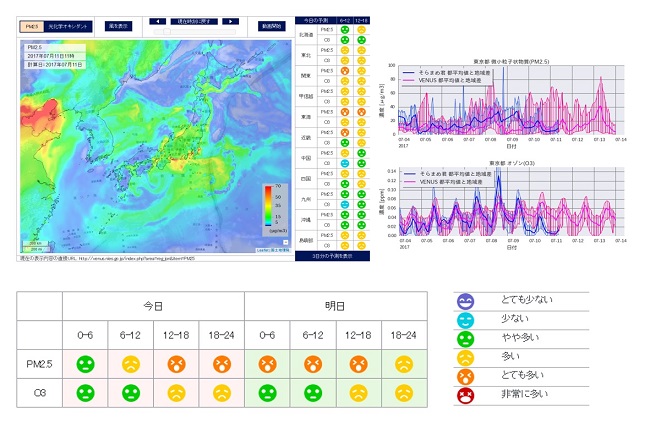Click the PM2.5 color scale legend on map

coord(275,209)
